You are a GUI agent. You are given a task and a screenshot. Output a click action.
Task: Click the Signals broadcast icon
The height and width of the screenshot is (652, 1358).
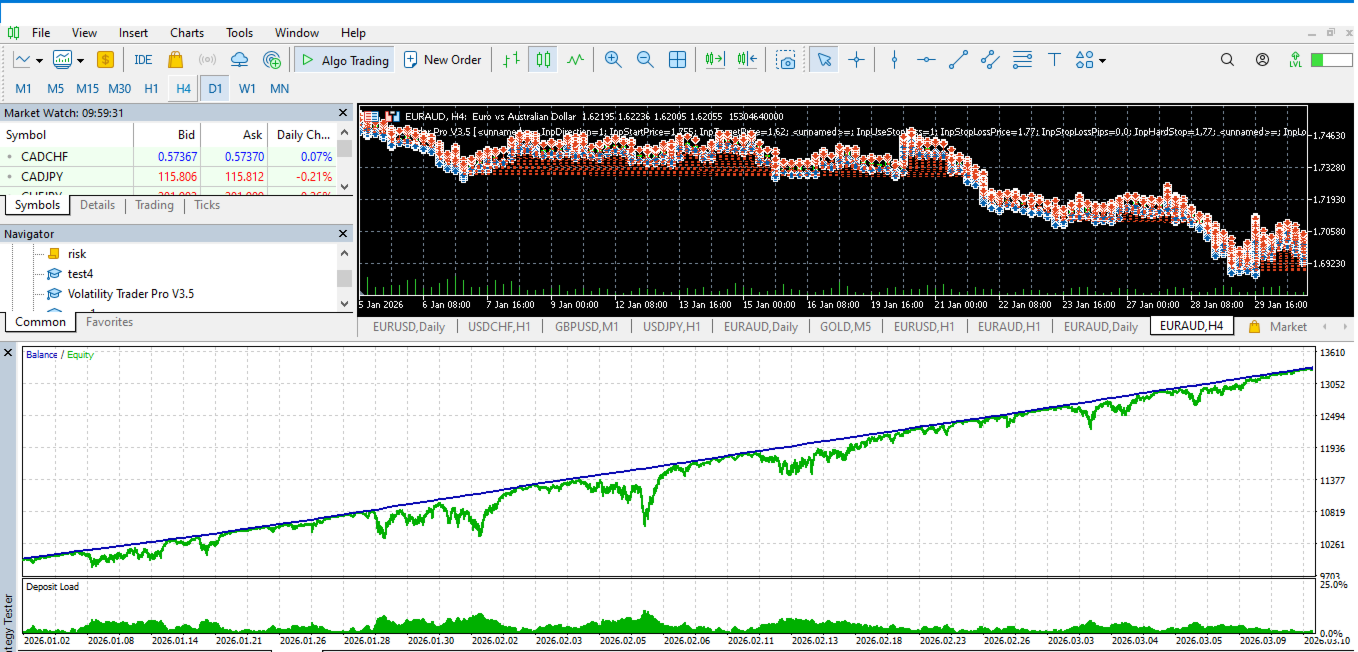(x=207, y=60)
